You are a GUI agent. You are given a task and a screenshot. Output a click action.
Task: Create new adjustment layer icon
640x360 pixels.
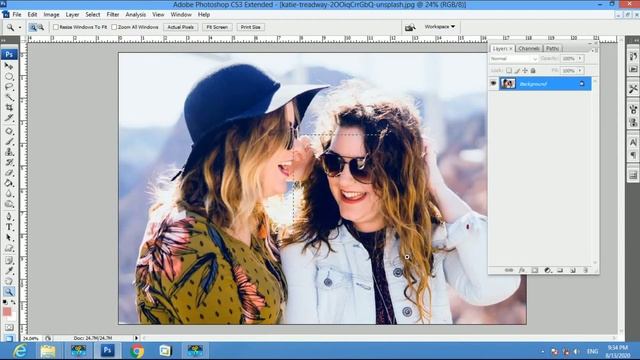pyautogui.click(x=548, y=270)
